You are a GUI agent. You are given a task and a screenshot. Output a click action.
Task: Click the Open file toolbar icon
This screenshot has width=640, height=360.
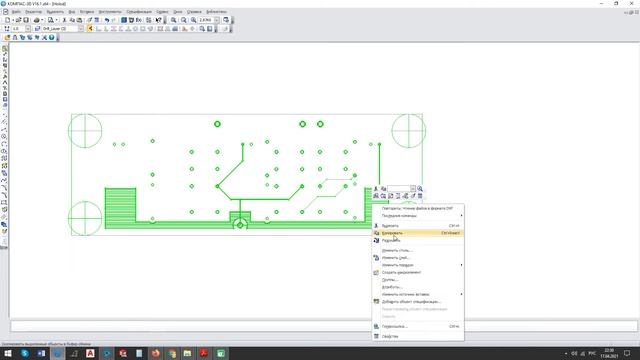pos(18,20)
